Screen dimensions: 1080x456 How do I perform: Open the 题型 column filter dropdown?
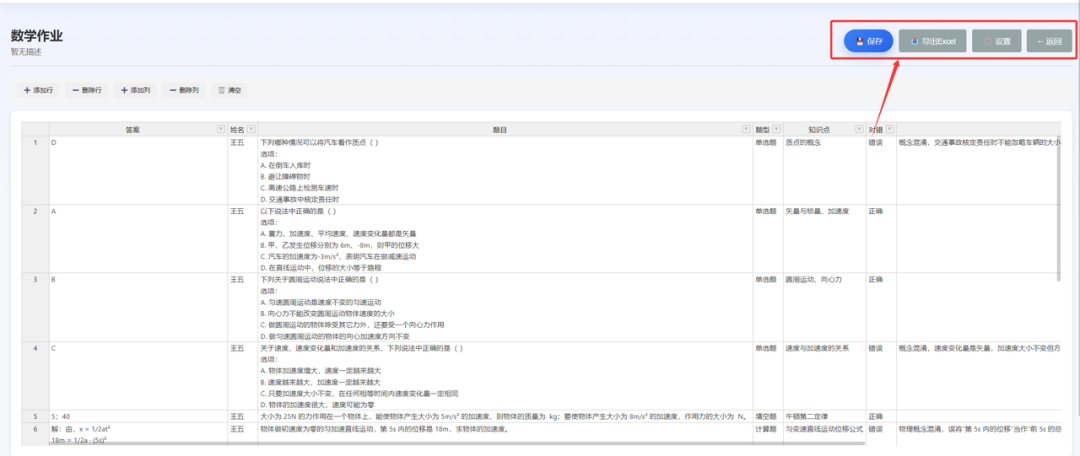pos(776,129)
